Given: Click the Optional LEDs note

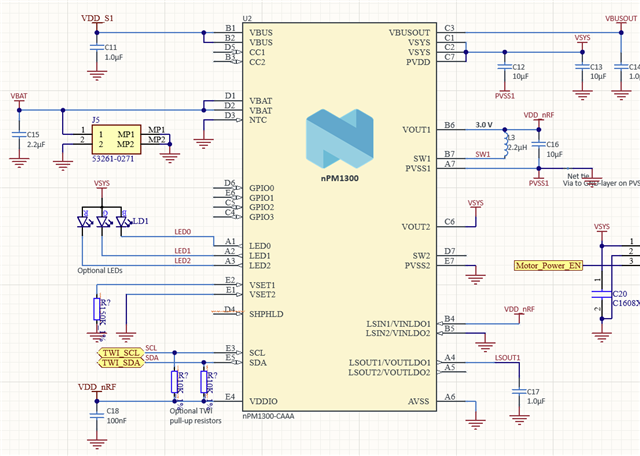Looking at the screenshot, I should 100,270.
